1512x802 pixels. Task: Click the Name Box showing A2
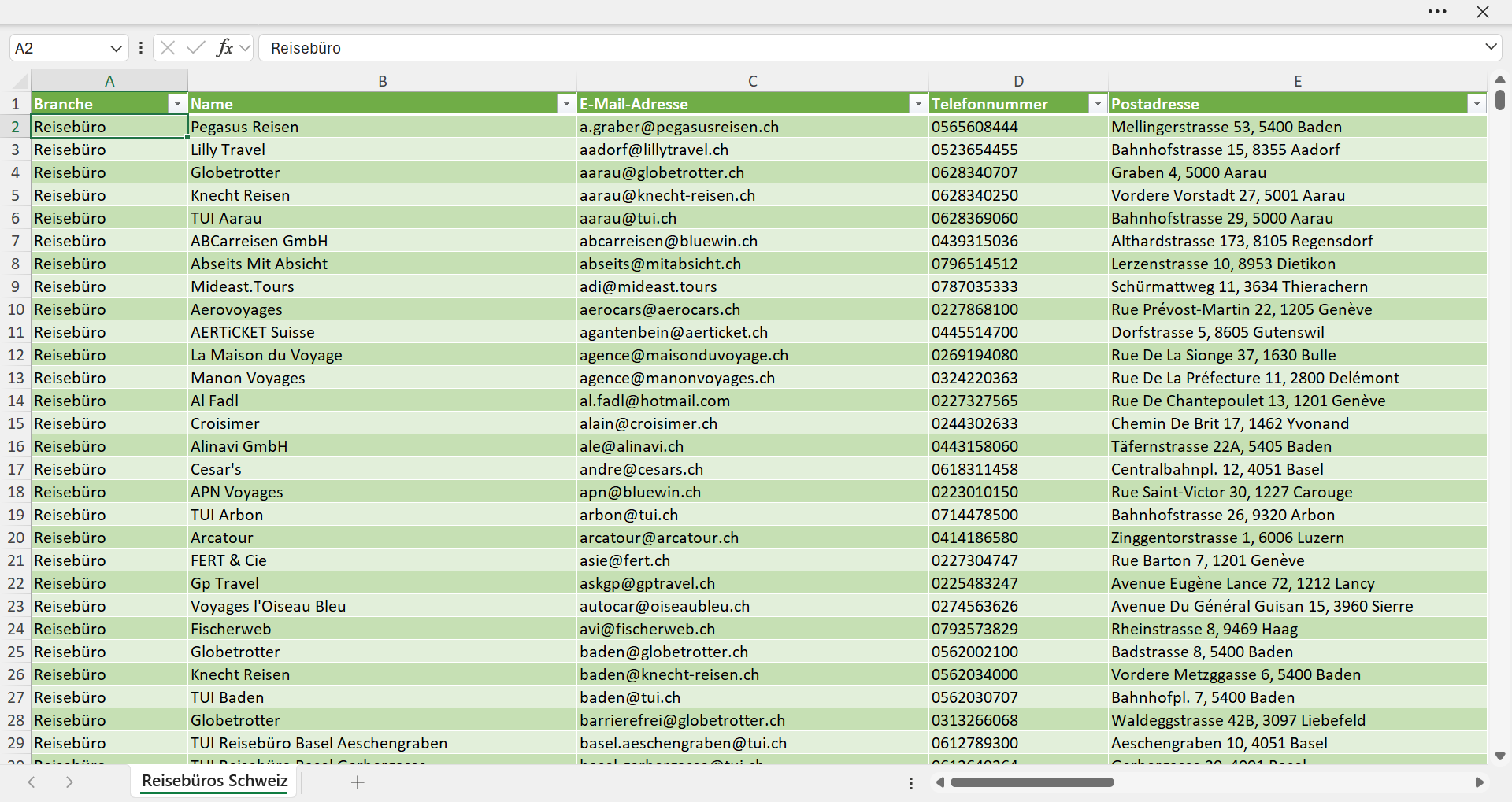pyautogui.click(x=58, y=48)
